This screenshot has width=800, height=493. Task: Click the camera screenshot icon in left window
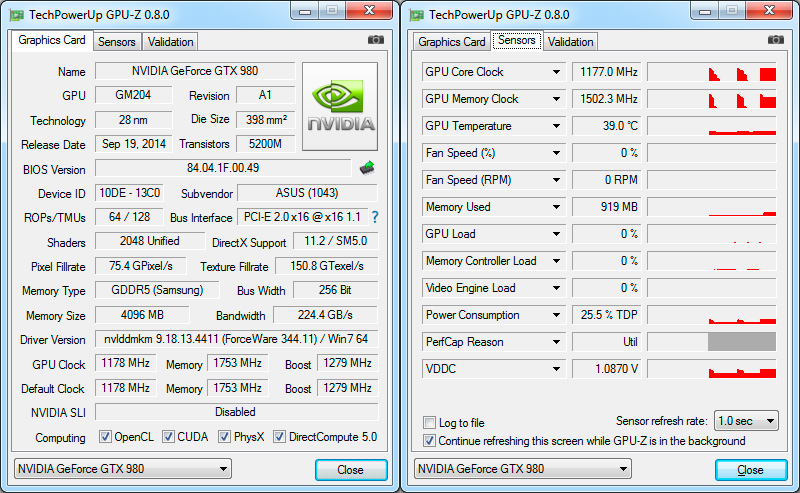(376, 40)
